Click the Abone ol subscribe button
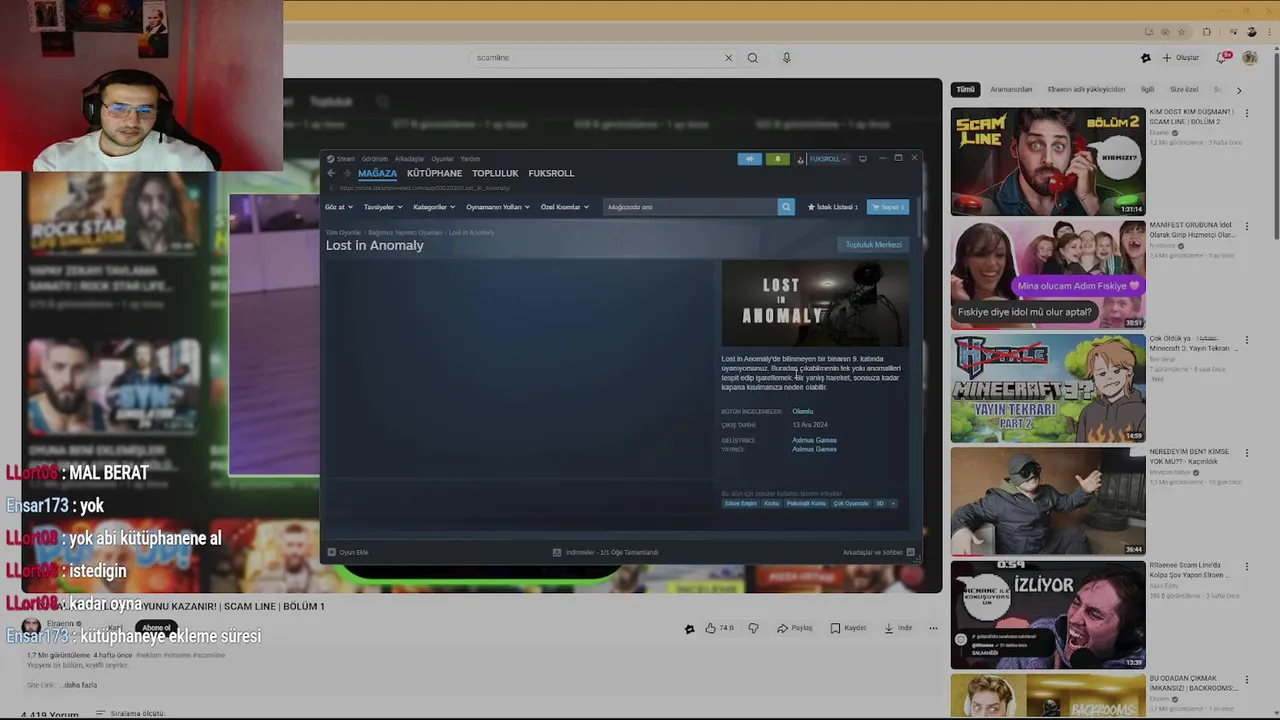This screenshot has height=720, width=1280. pyautogui.click(x=156, y=628)
